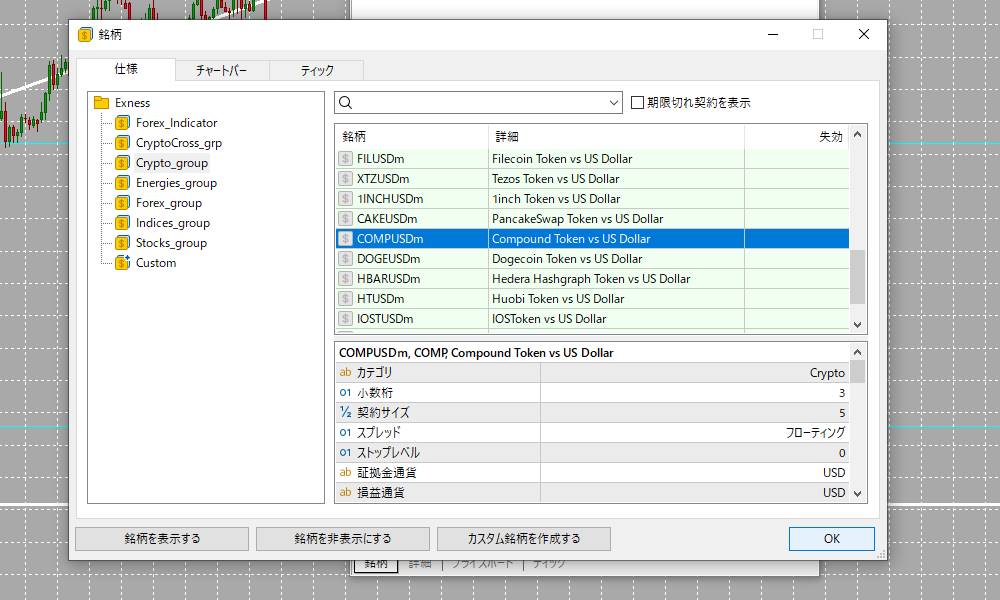Image resolution: width=1000 pixels, height=600 pixels.
Task: Open the Exness folder in the symbol tree
Action: [x=101, y=102]
